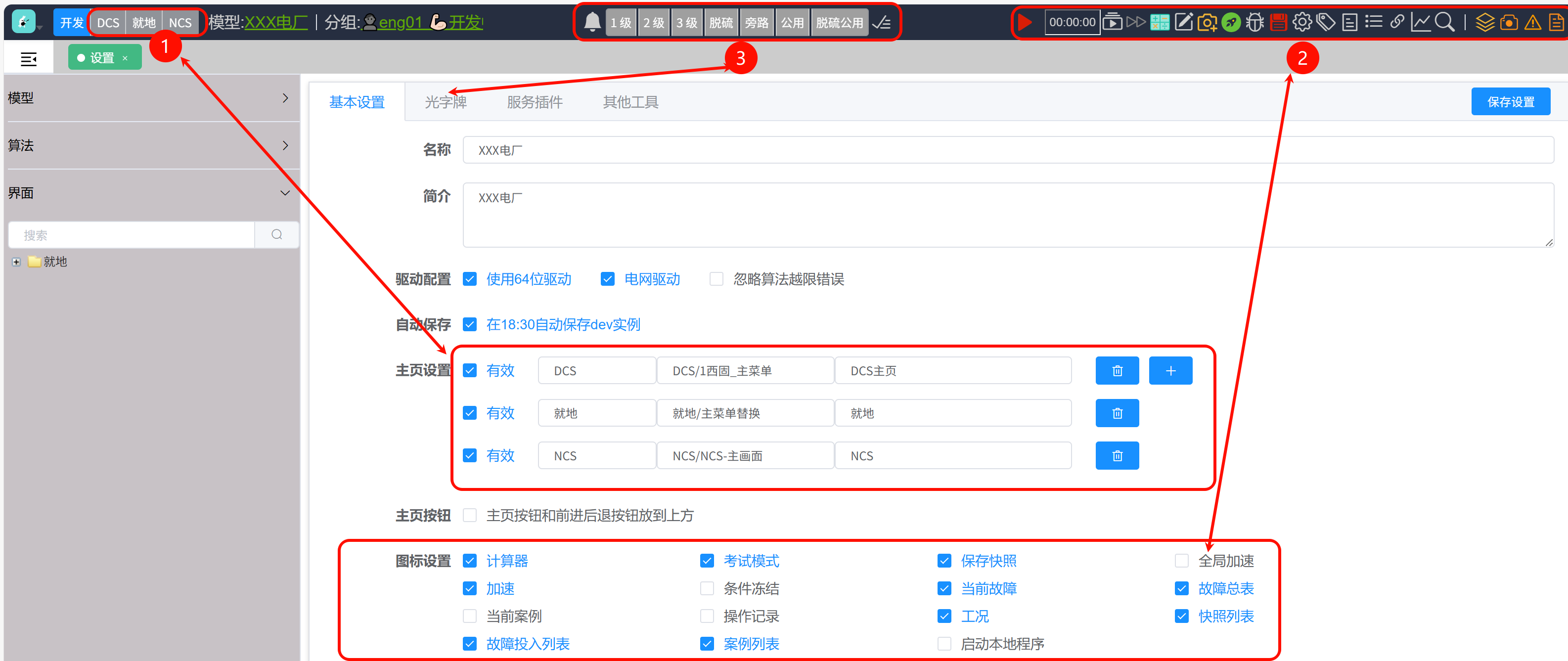The image size is (1568, 661).
Task: Click the tags icon
Action: (1326, 23)
